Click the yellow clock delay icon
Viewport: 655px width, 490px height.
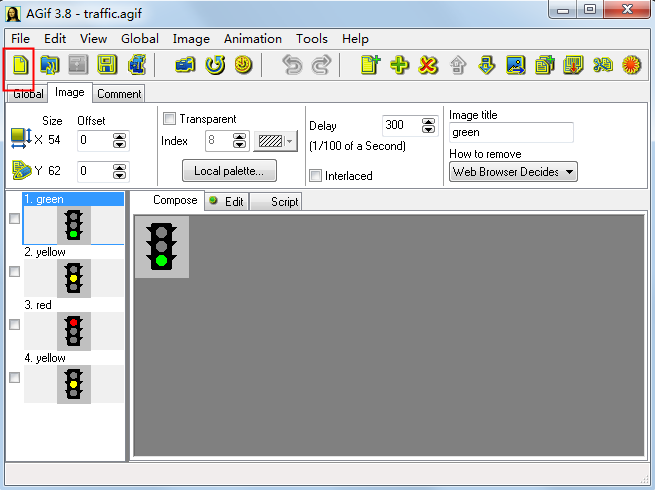[243, 65]
